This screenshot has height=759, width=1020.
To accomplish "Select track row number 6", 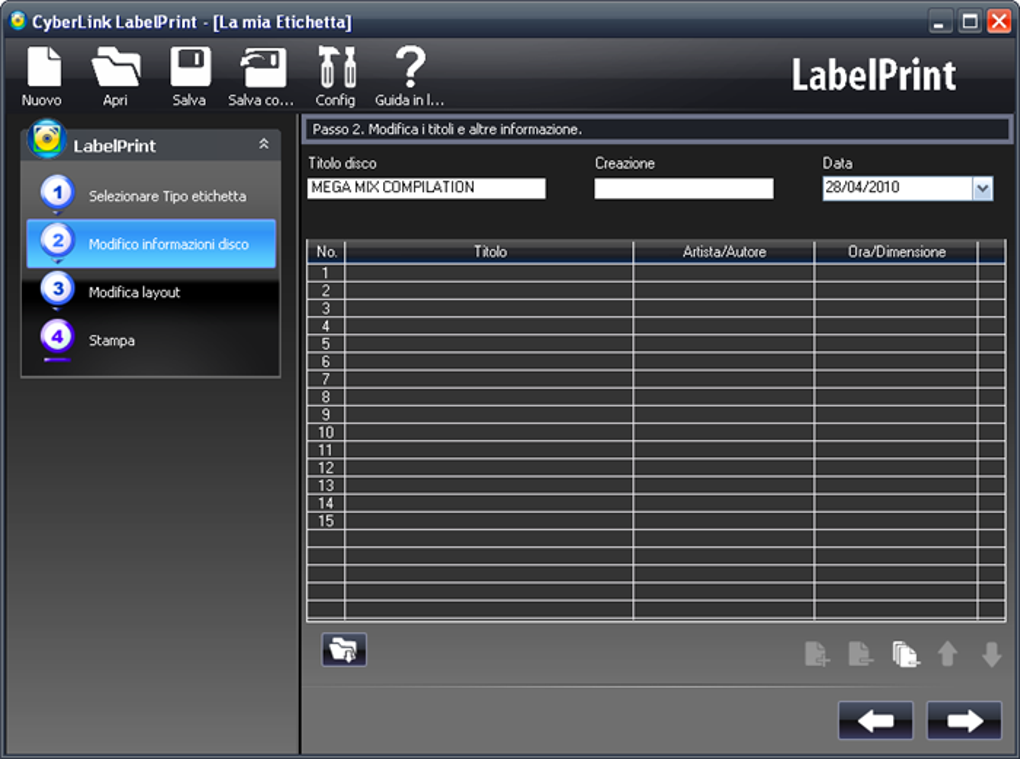I will [656, 362].
